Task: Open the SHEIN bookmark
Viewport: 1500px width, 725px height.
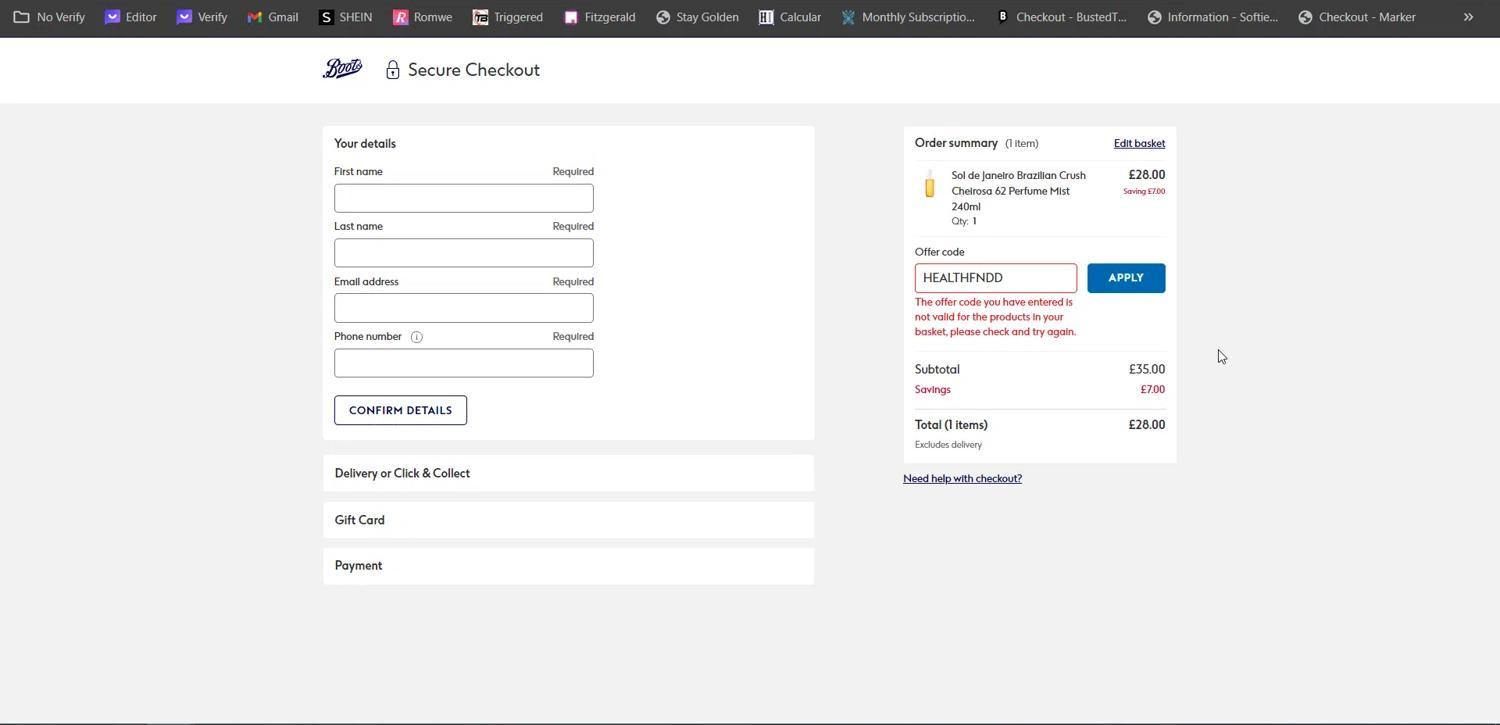Action: pos(345,17)
